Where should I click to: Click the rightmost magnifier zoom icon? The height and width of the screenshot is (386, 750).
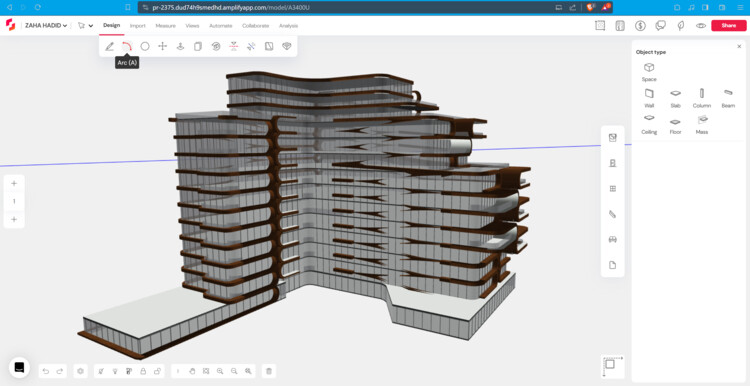pos(248,371)
